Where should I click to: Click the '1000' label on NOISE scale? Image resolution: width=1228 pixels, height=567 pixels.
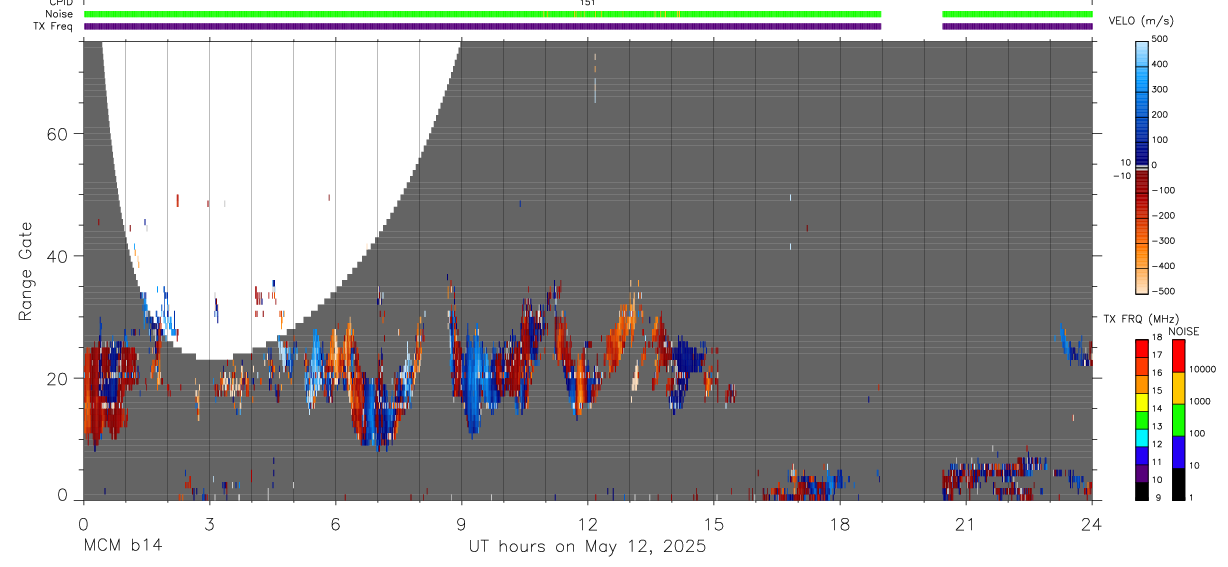[x=1199, y=401]
